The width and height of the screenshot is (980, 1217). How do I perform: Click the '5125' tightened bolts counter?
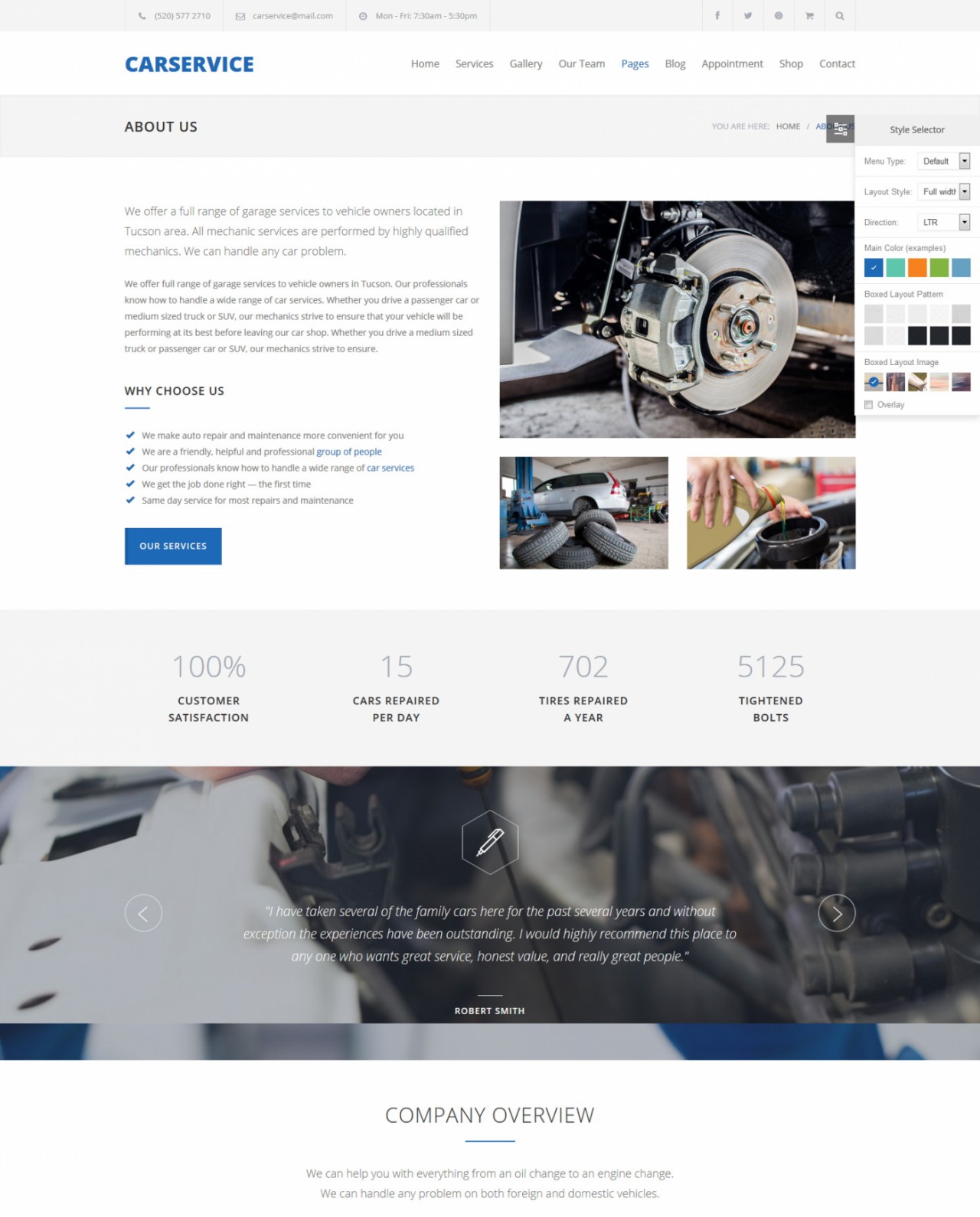tap(771, 667)
